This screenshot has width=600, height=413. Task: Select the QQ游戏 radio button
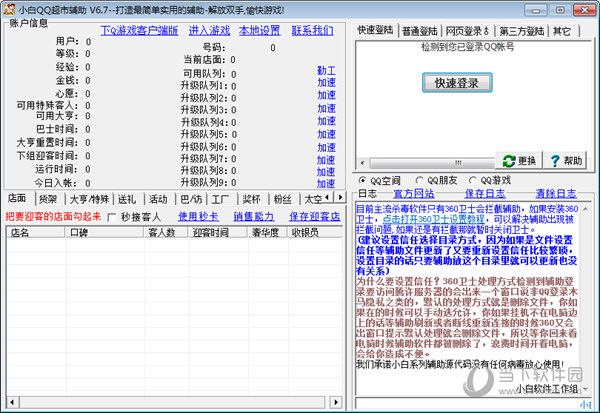(x=473, y=180)
